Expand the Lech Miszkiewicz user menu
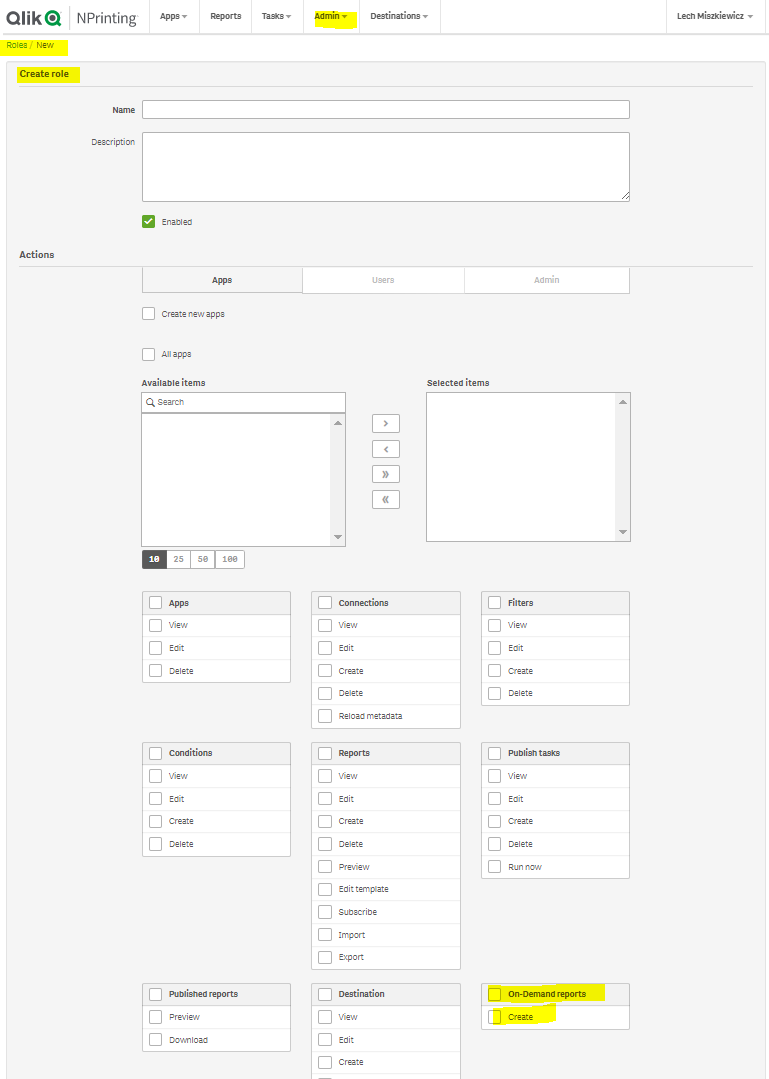Image resolution: width=769 pixels, height=1079 pixels. pyautogui.click(x=714, y=16)
